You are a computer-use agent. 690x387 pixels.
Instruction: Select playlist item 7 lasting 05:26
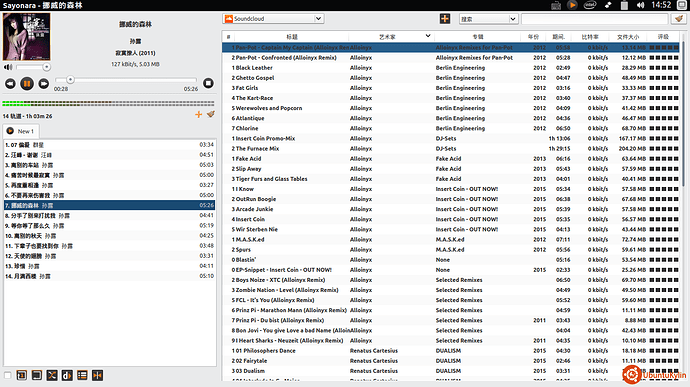pos(109,205)
